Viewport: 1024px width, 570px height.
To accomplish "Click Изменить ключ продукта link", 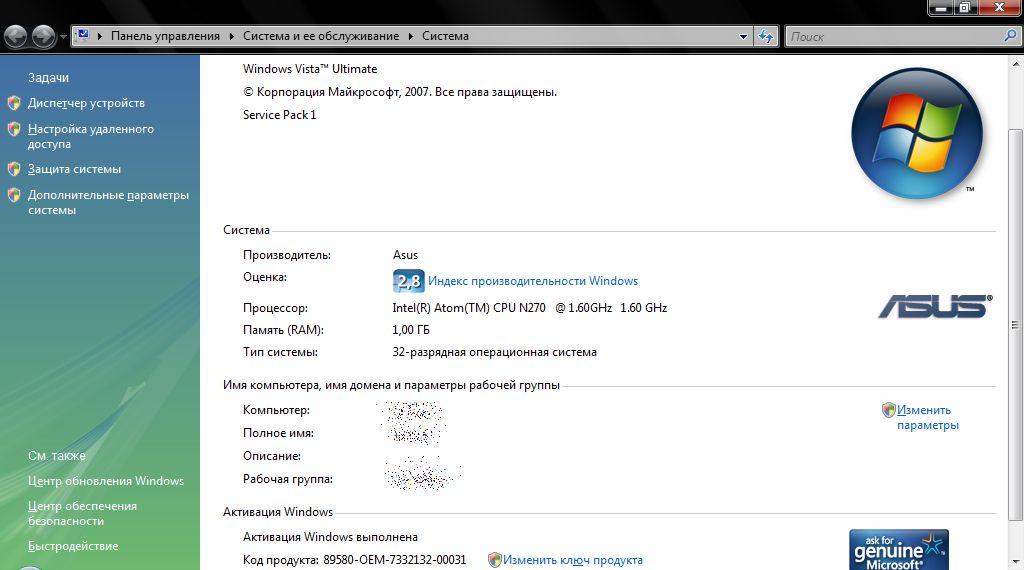I will 573,560.
